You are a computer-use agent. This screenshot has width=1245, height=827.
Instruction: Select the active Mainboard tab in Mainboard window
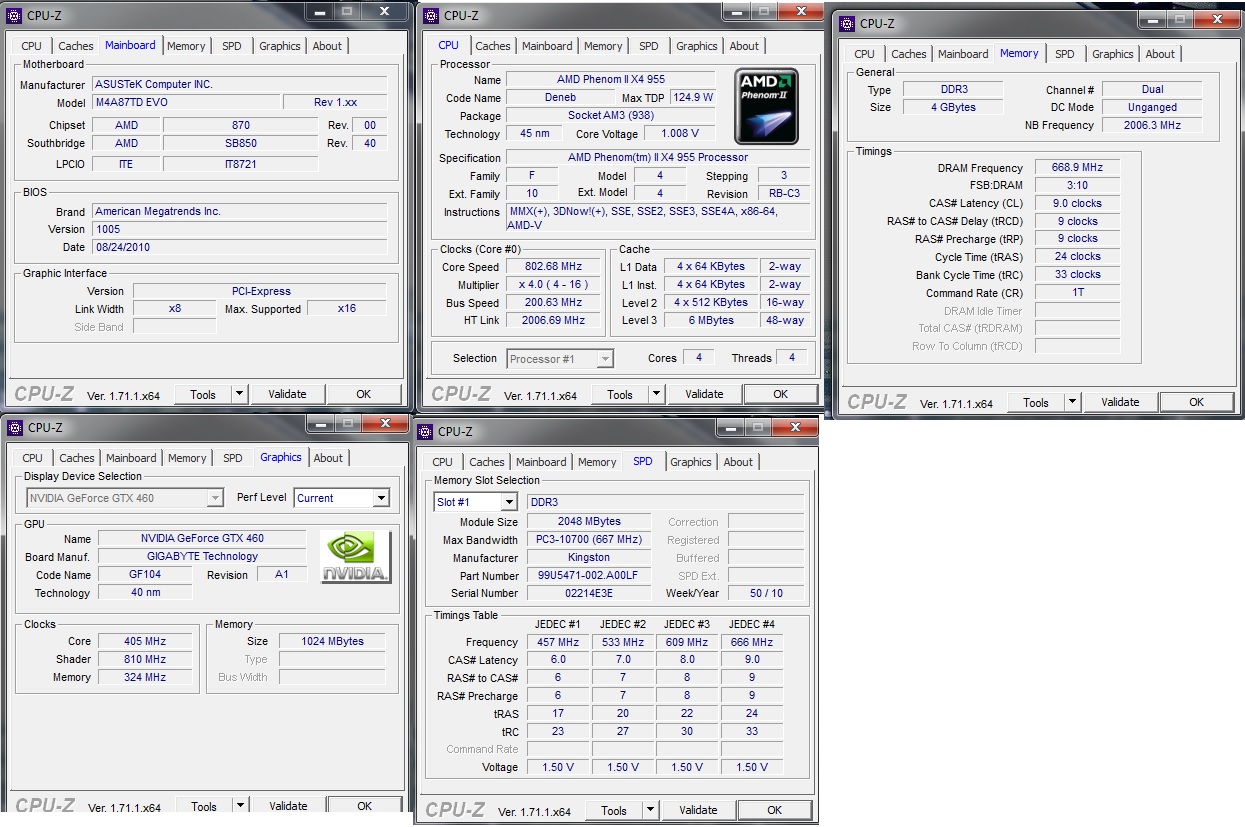(x=130, y=45)
